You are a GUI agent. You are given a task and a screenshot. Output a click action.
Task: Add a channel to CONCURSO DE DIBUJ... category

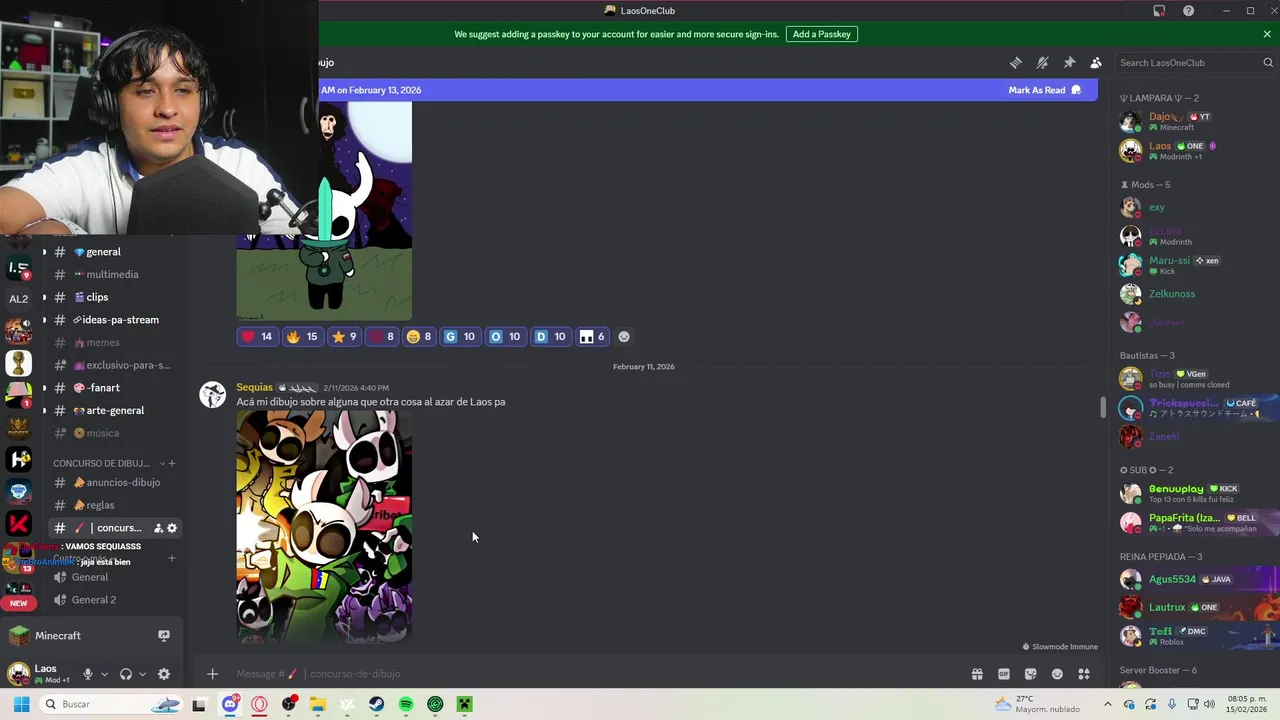[172, 463]
